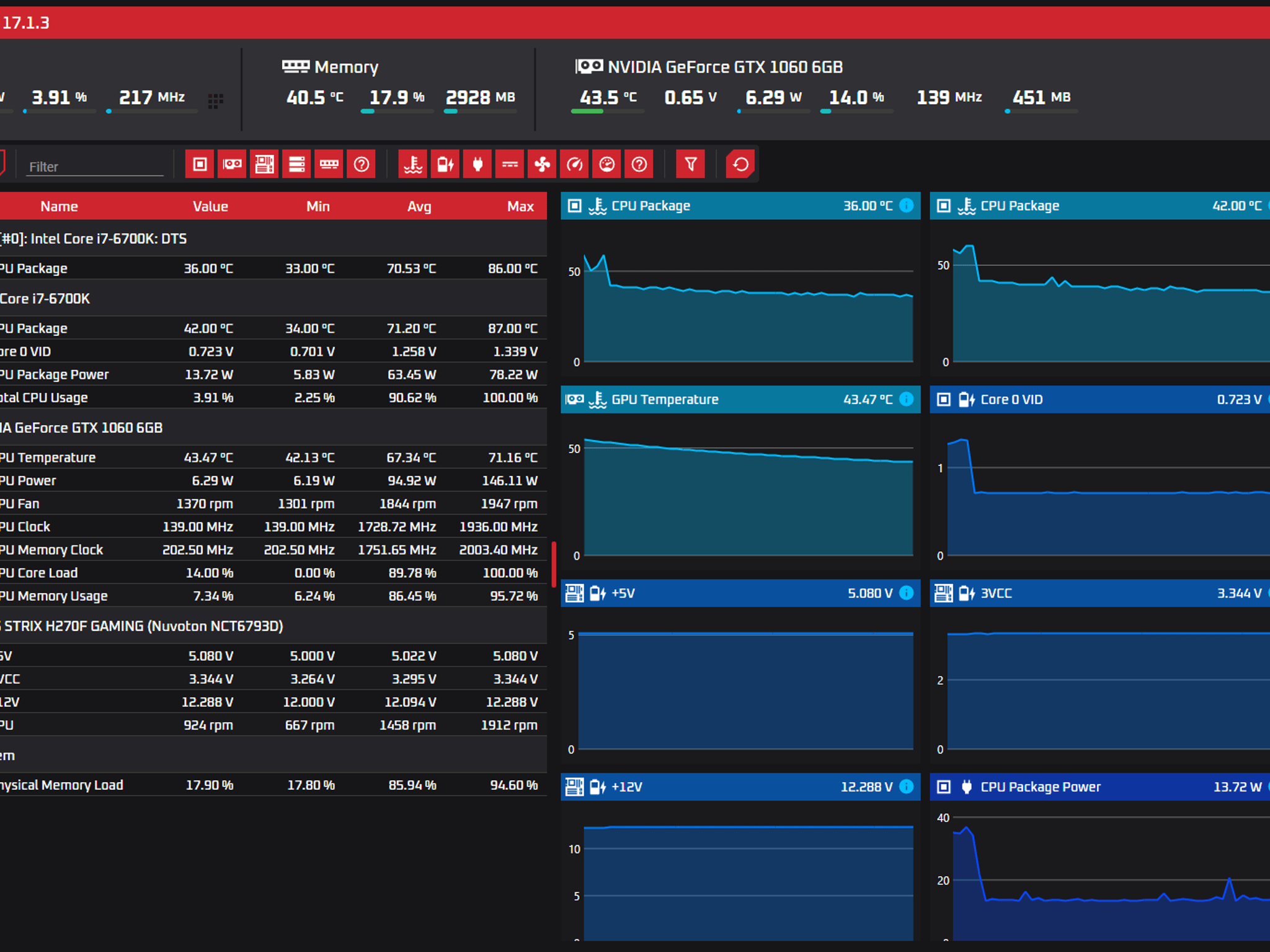
Task: Click the 0.65 V GPU voltage readout
Action: (690, 97)
